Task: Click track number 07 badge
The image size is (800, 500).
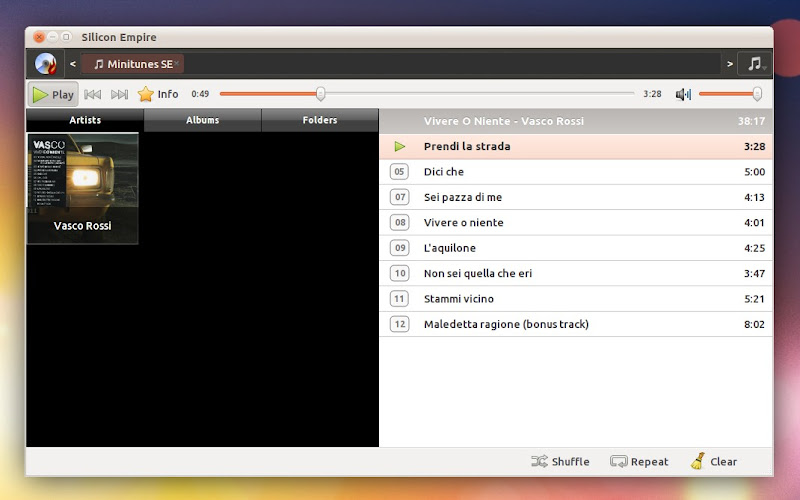Action: click(x=399, y=197)
